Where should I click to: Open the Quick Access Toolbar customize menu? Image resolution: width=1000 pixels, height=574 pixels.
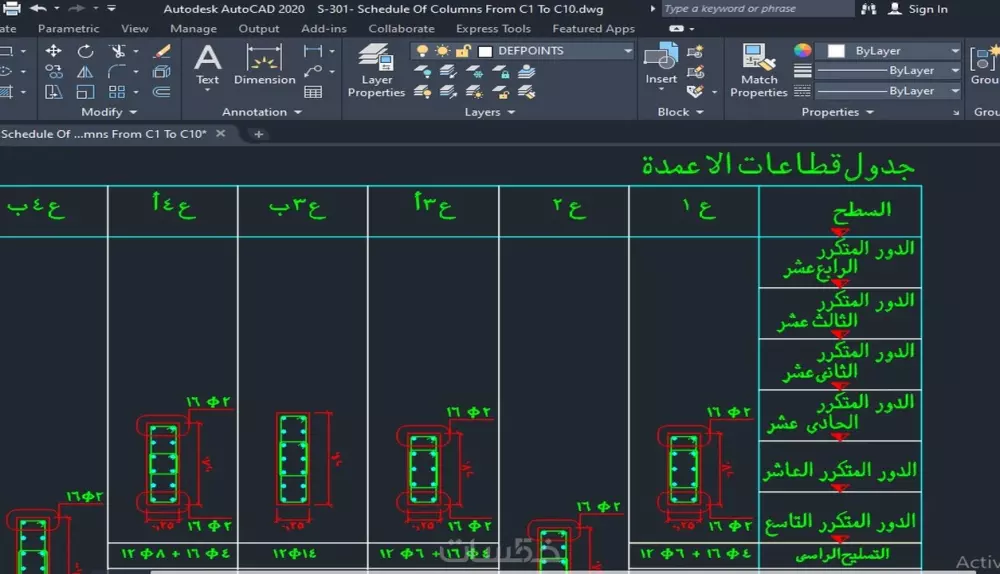(x=111, y=8)
